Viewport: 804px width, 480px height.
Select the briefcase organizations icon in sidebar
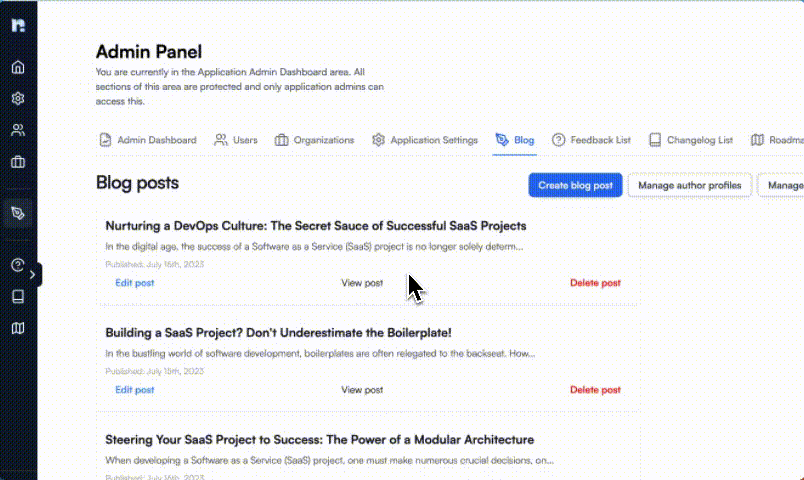point(18,161)
